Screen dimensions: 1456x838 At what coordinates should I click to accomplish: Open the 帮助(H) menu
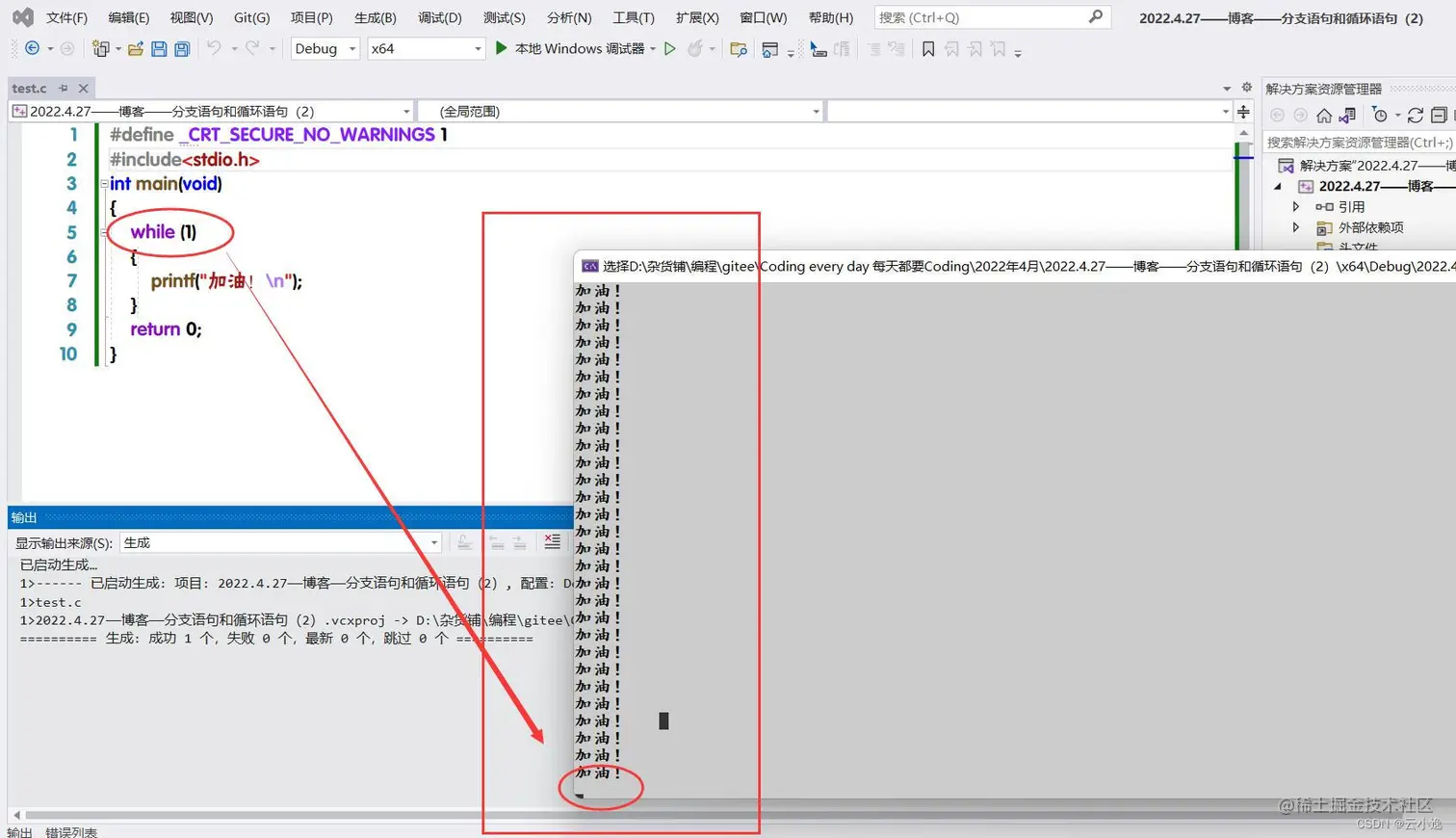[831, 17]
